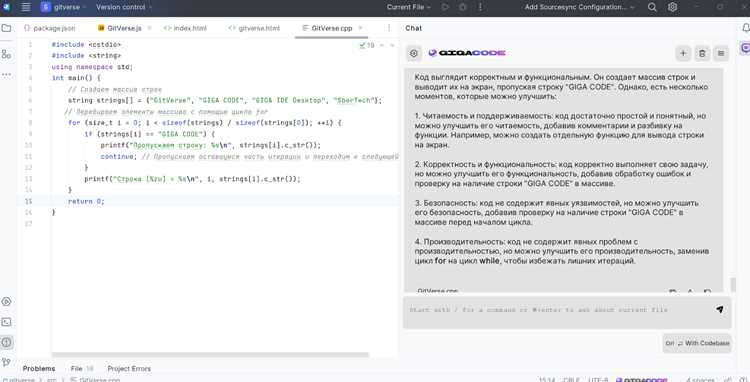Open Add Sourcesync Configuration dropdown
This screenshot has height=382, width=750.
tap(580, 7)
